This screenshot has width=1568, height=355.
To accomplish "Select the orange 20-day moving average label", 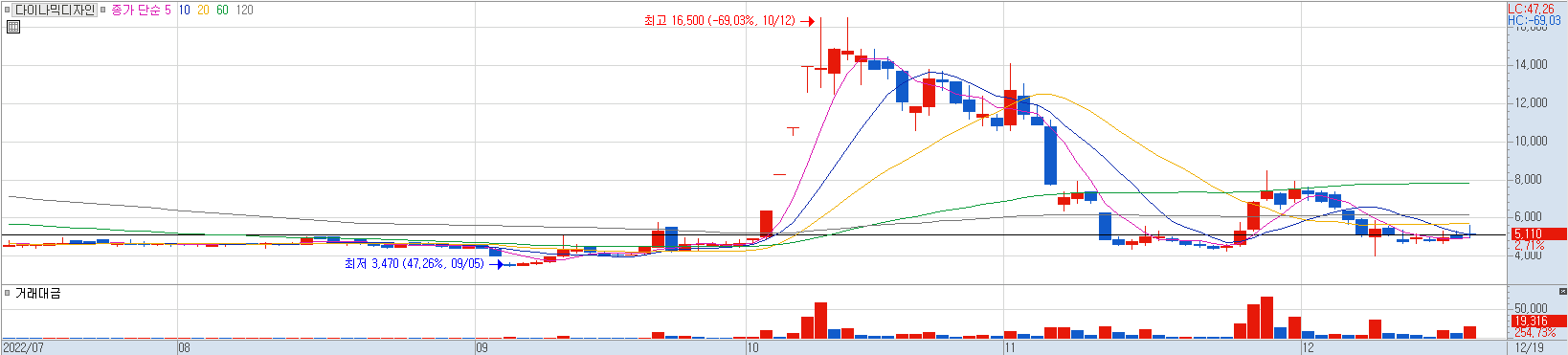I will coord(203,10).
